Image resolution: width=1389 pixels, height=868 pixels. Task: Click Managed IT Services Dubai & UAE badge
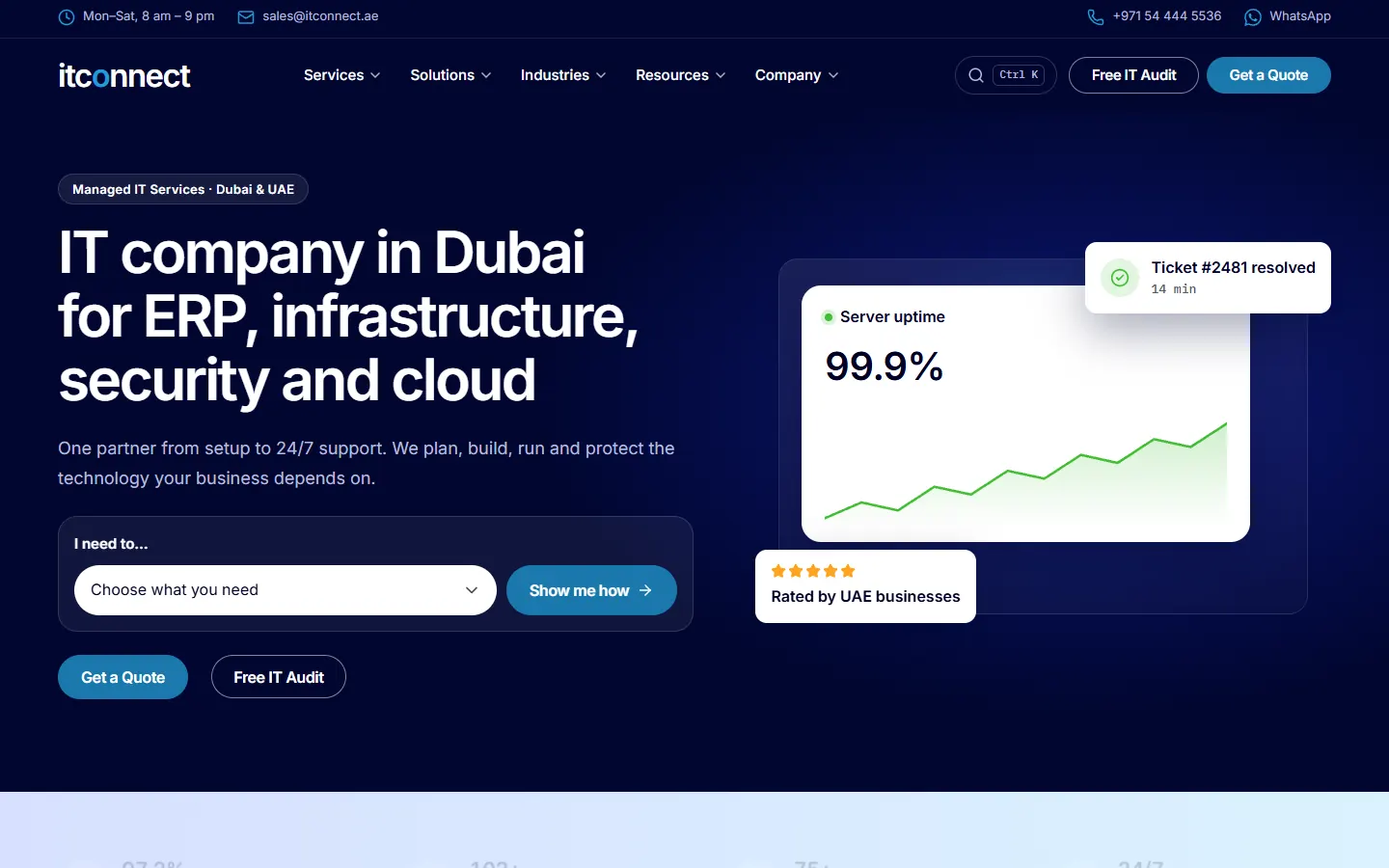tap(183, 189)
